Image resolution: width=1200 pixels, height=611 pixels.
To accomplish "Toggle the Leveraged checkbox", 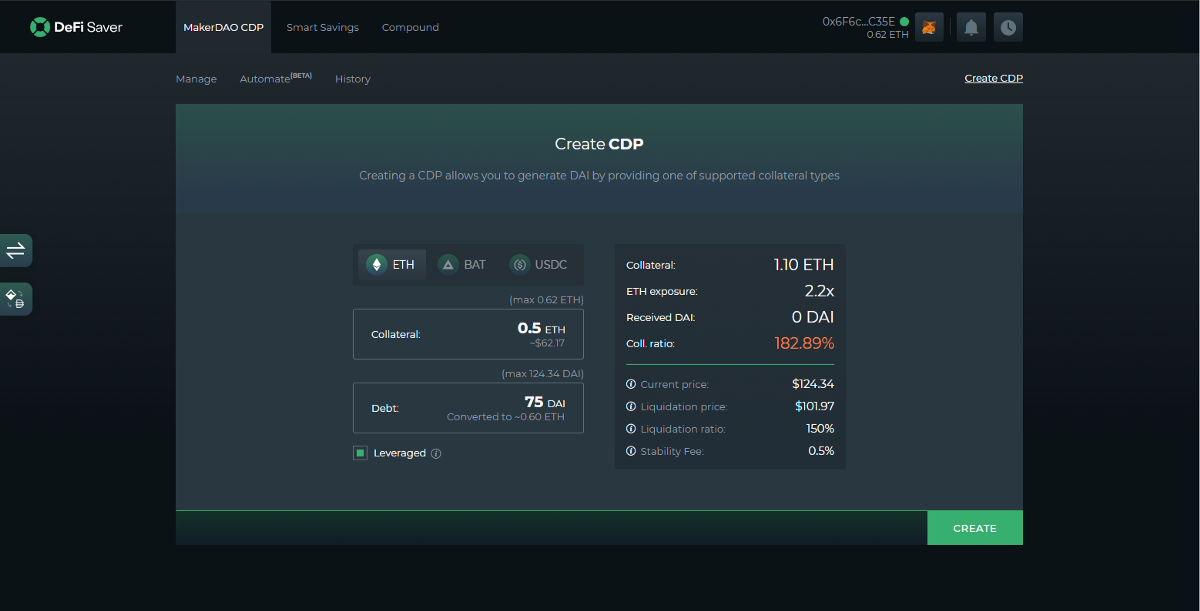I will [x=360, y=453].
